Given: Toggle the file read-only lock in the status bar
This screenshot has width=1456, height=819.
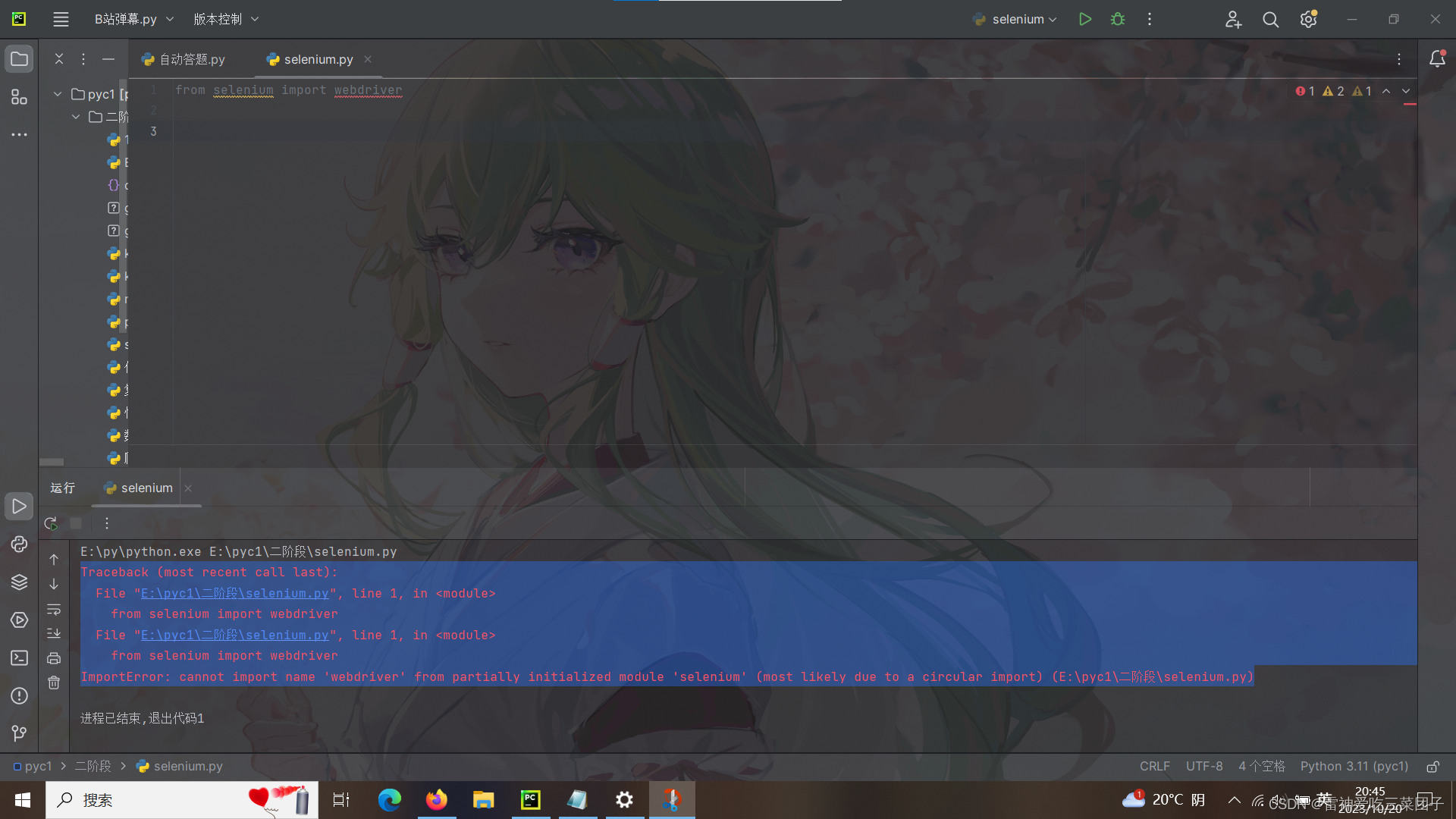Looking at the screenshot, I should coord(1432,767).
